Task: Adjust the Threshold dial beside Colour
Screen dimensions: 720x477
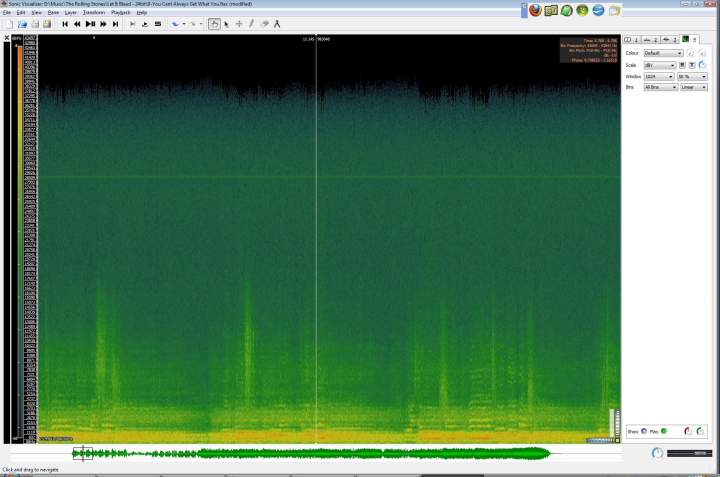Action: (690, 53)
